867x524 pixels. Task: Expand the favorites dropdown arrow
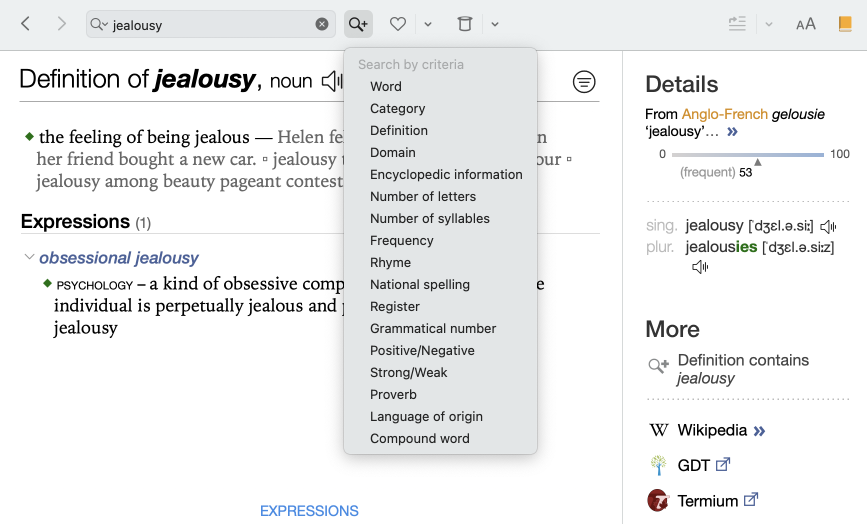pos(428,24)
